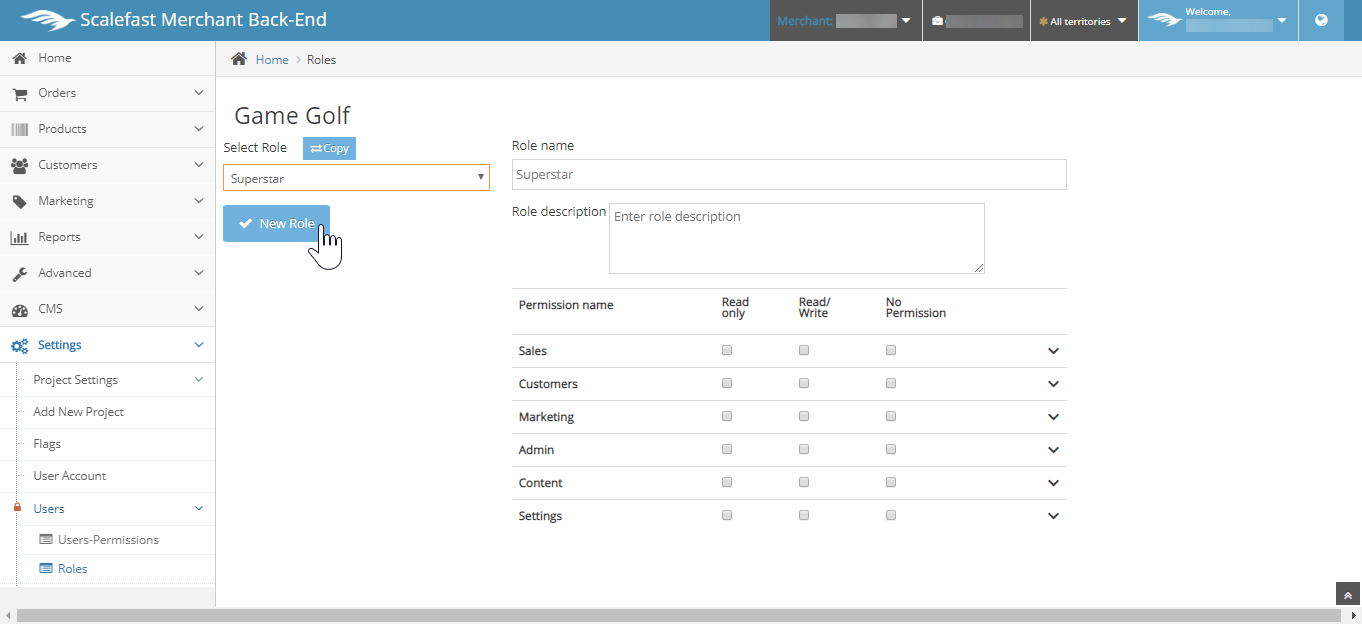The width and height of the screenshot is (1362, 624).
Task: Enable Read only for Sales permission
Action: [727, 351]
